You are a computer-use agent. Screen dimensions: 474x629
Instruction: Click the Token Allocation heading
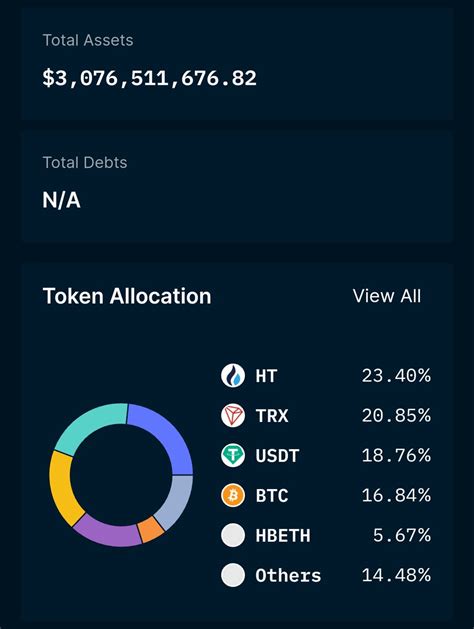(127, 296)
